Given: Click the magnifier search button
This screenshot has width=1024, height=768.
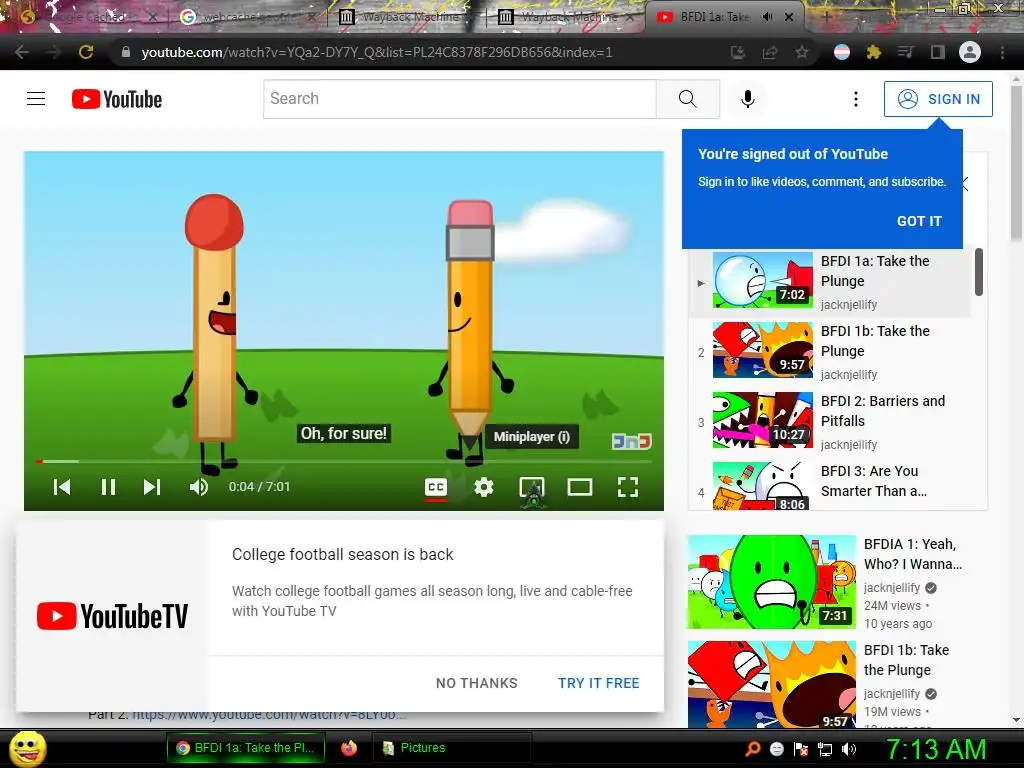Looking at the screenshot, I should click(x=688, y=99).
